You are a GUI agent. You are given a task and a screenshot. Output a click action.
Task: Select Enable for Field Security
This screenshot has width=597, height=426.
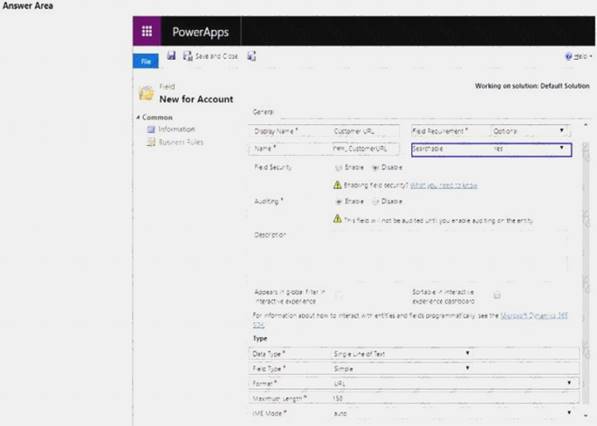click(x=338, y=168)
